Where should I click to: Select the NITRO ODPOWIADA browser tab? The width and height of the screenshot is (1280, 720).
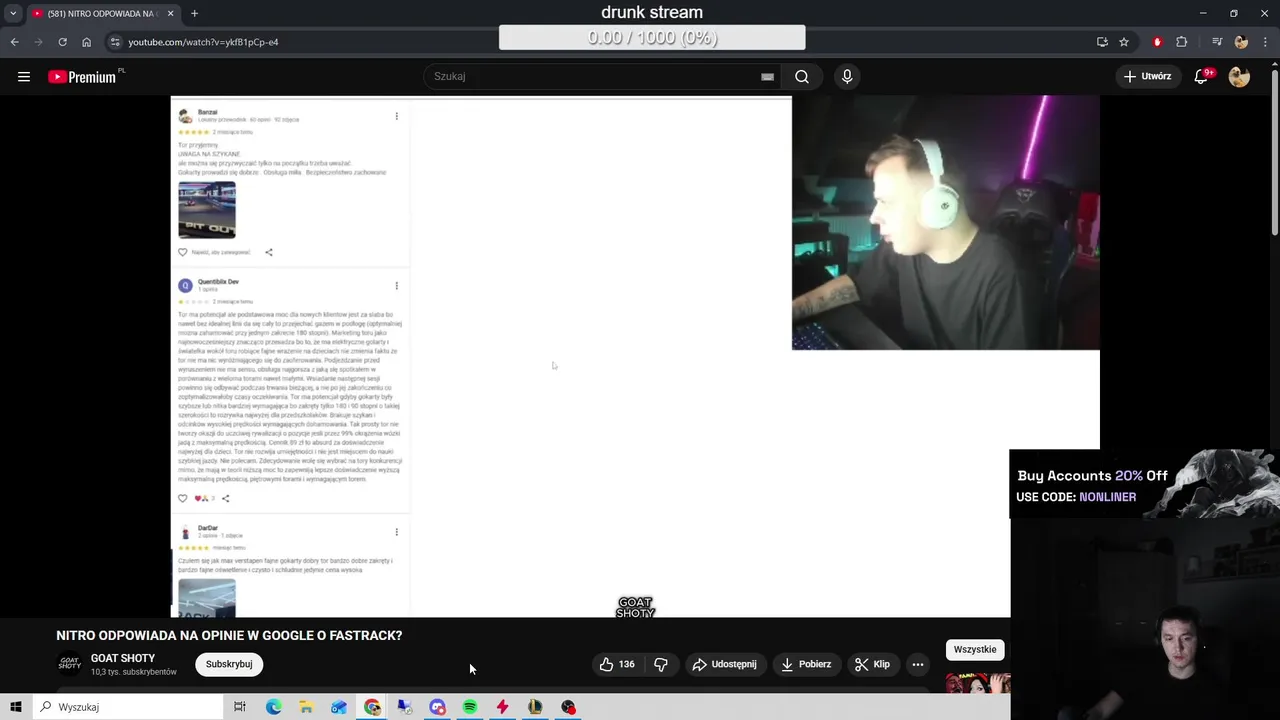coord(103,13)
